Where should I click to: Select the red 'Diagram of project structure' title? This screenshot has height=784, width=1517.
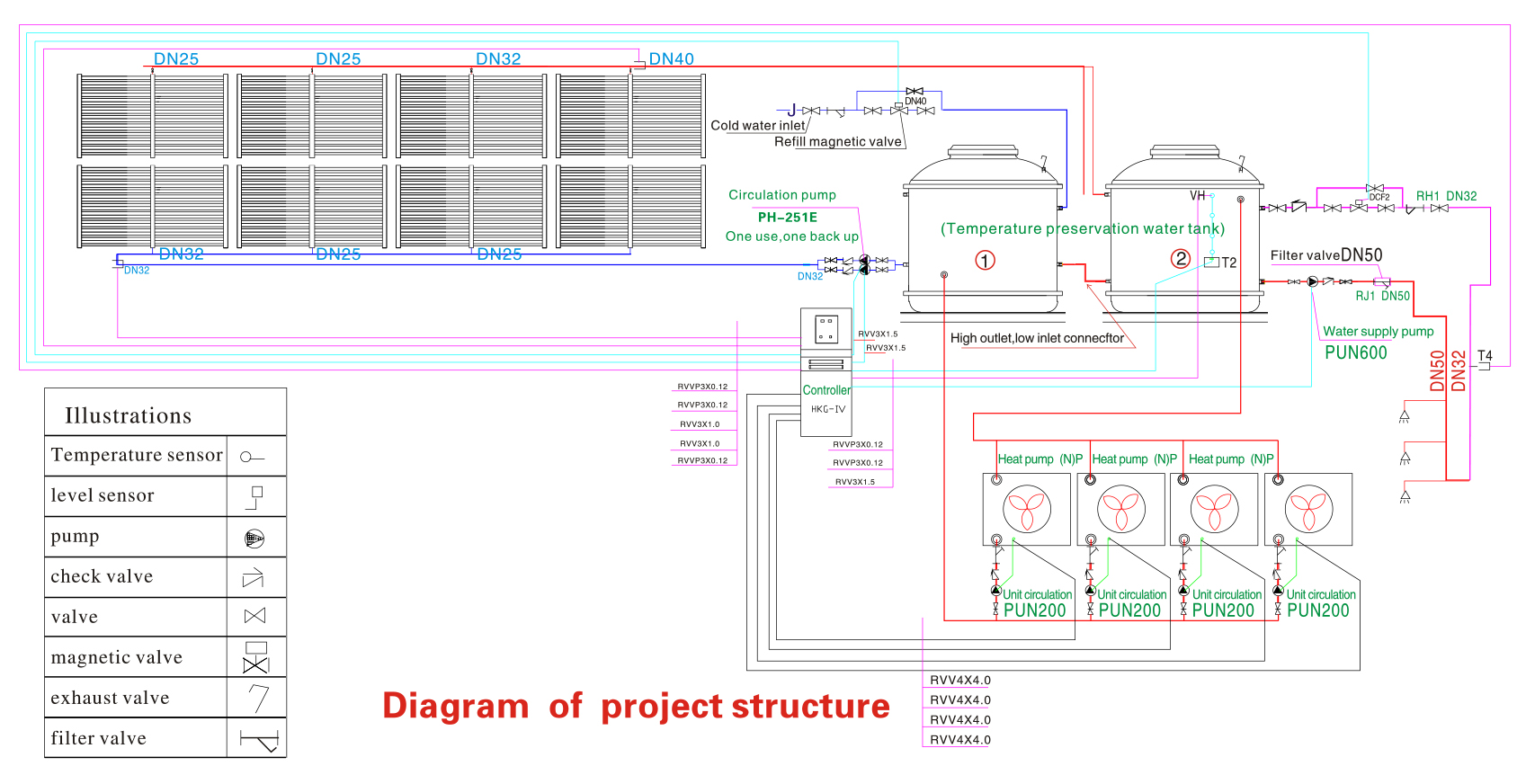[x=636, y=707]
